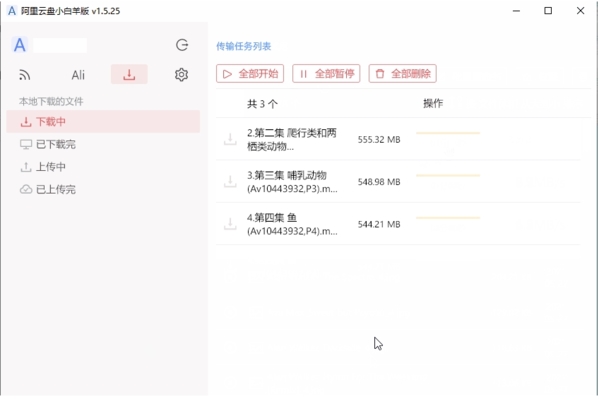Click progress bar of the 548.98 MB task
Image resolution: width=599 pixels, height=399 pixels.
(x=448, y=175)
